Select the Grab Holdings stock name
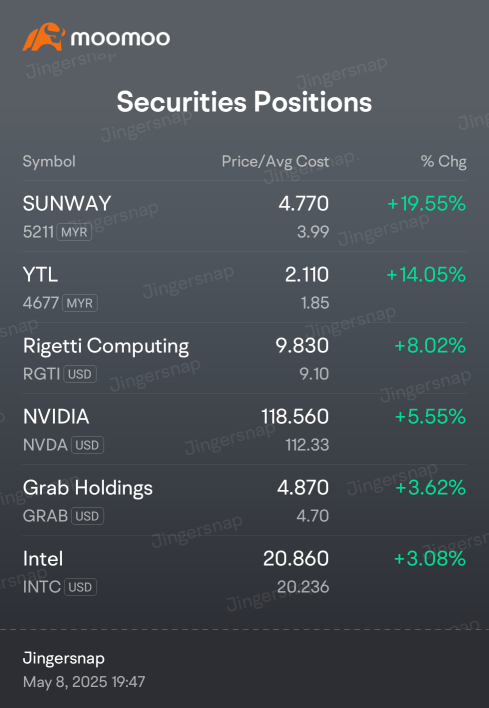Image resolution: width=489 pixels, height=708 pixels. coord(88,488)
